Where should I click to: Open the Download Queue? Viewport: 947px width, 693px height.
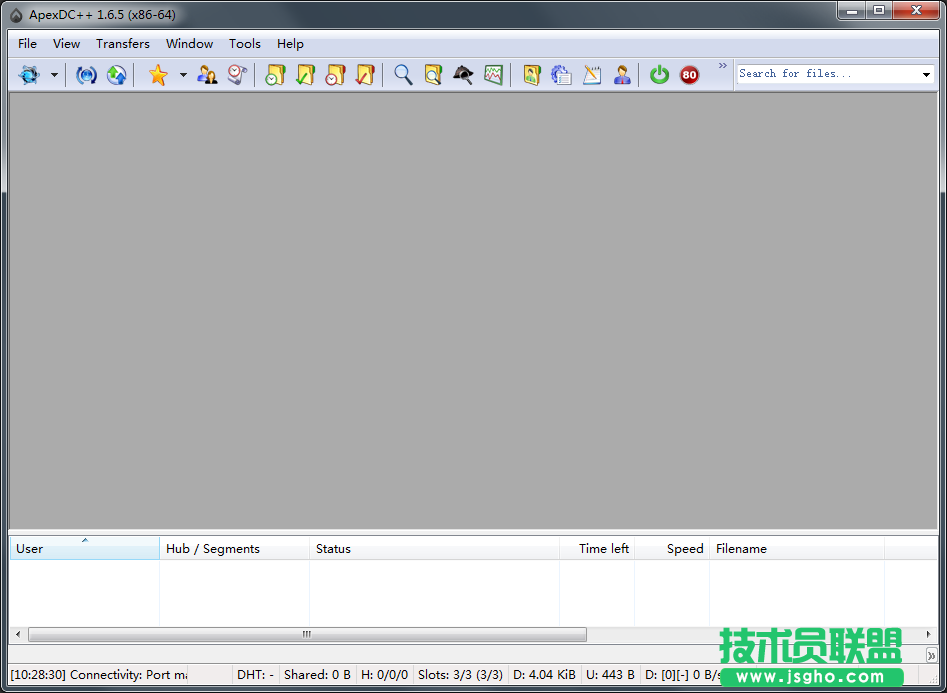tap(275, 75)
